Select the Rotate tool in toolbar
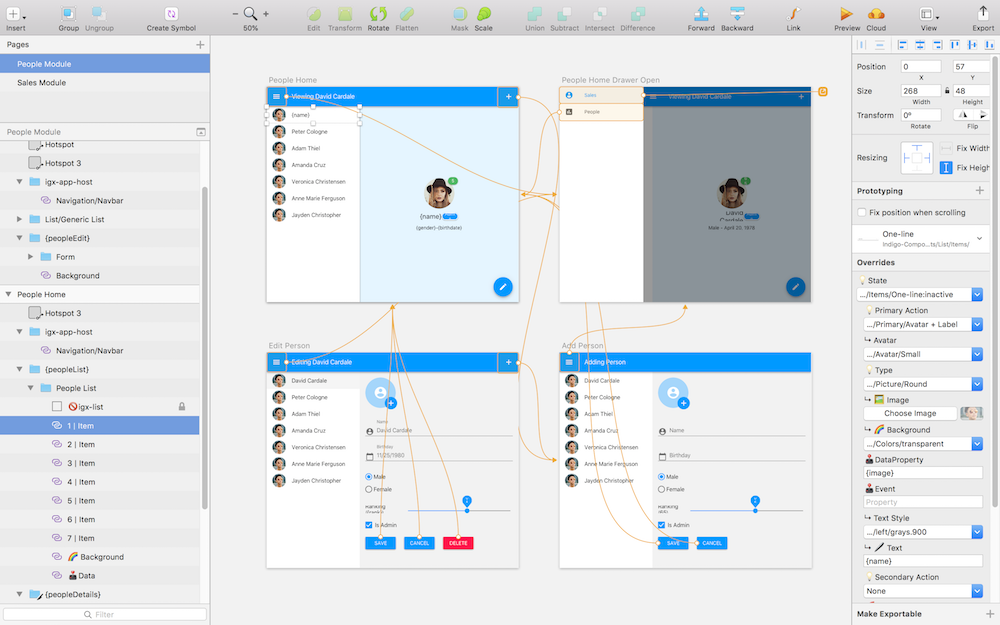Image resolution: width=1000 pixels, height=625 pixels. (x=378, y=14)
